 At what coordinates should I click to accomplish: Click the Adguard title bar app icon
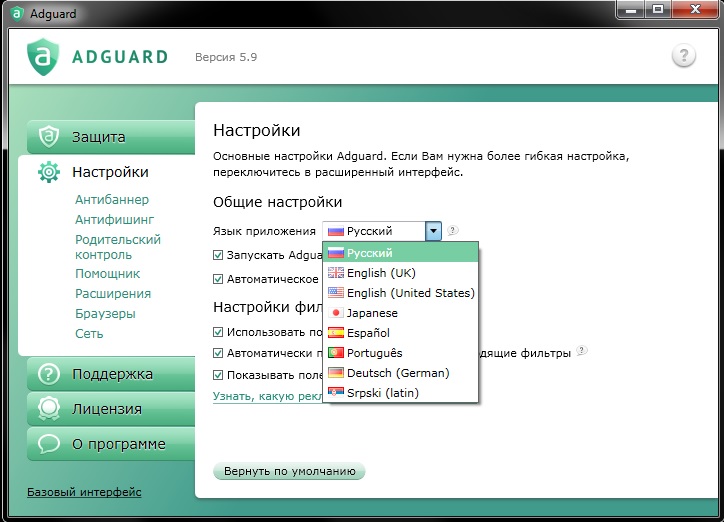pyautogui.click(x=17, y=13)
